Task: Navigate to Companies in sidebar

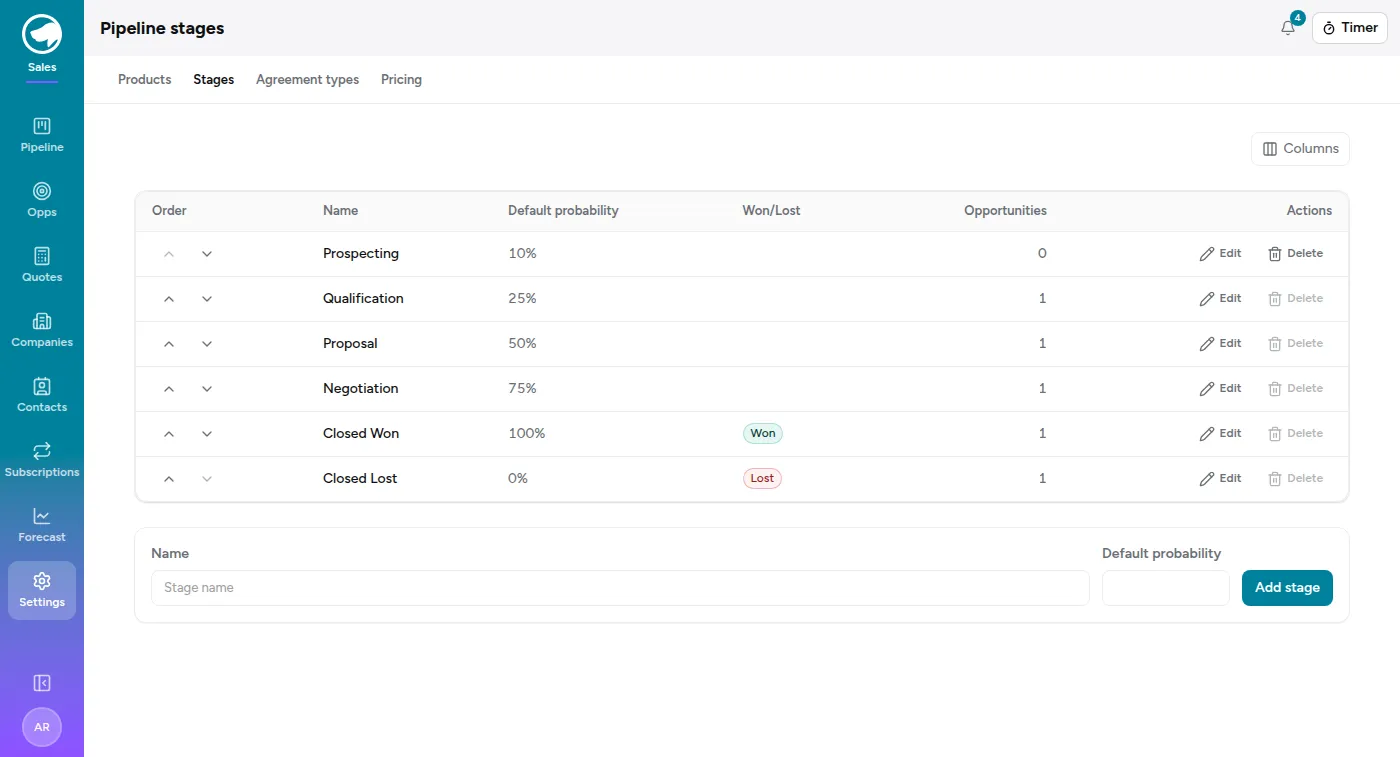Action: coord(42,331)
